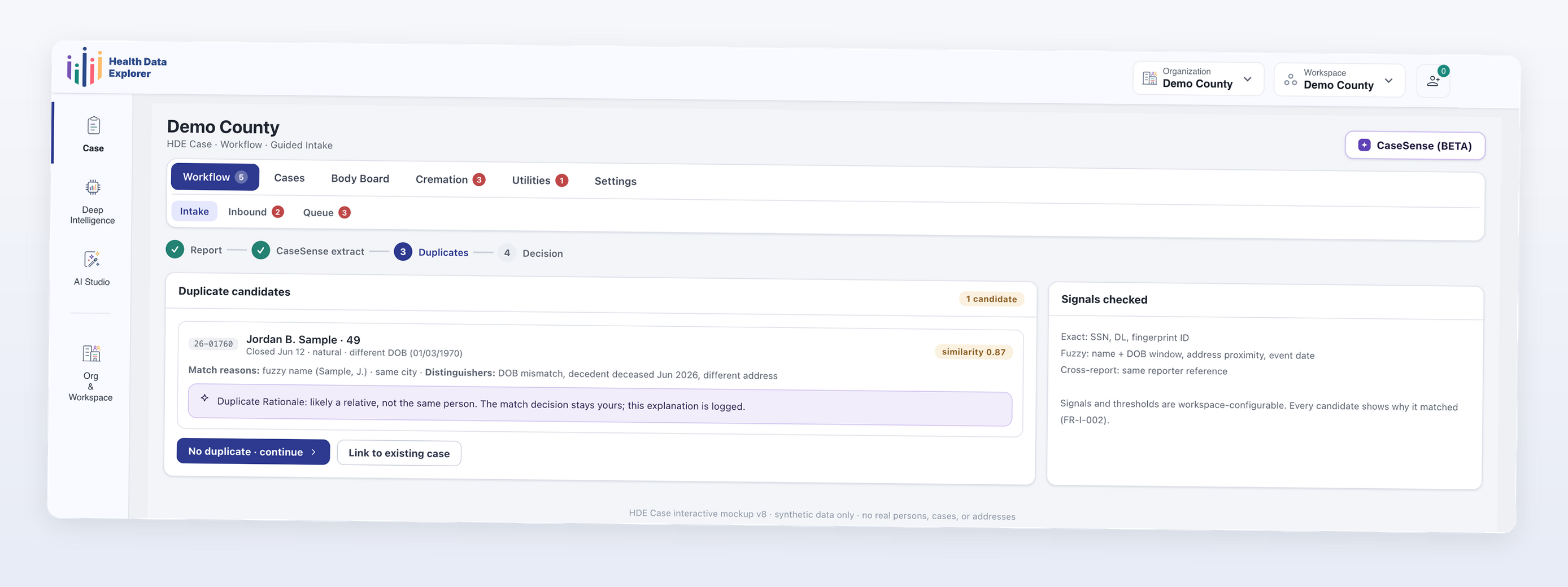Image resolution: width=1568 pixels, height=587 pixels.
Task: Open the Utilities tab
Action: pos(539,180)
